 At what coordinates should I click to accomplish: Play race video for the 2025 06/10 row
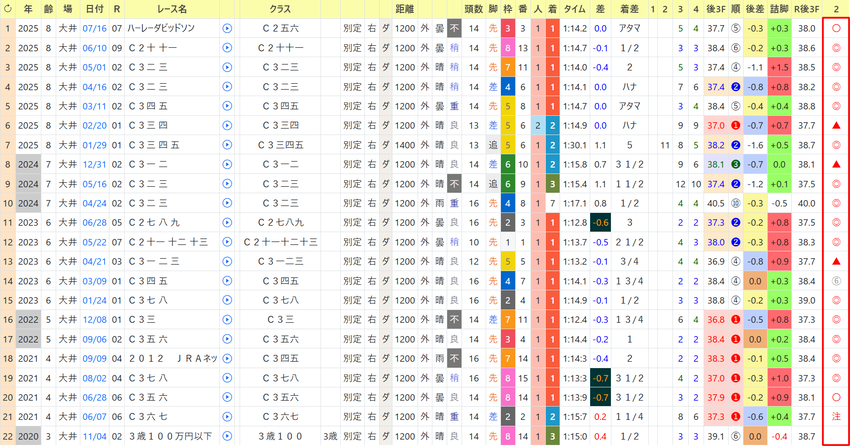227,48
